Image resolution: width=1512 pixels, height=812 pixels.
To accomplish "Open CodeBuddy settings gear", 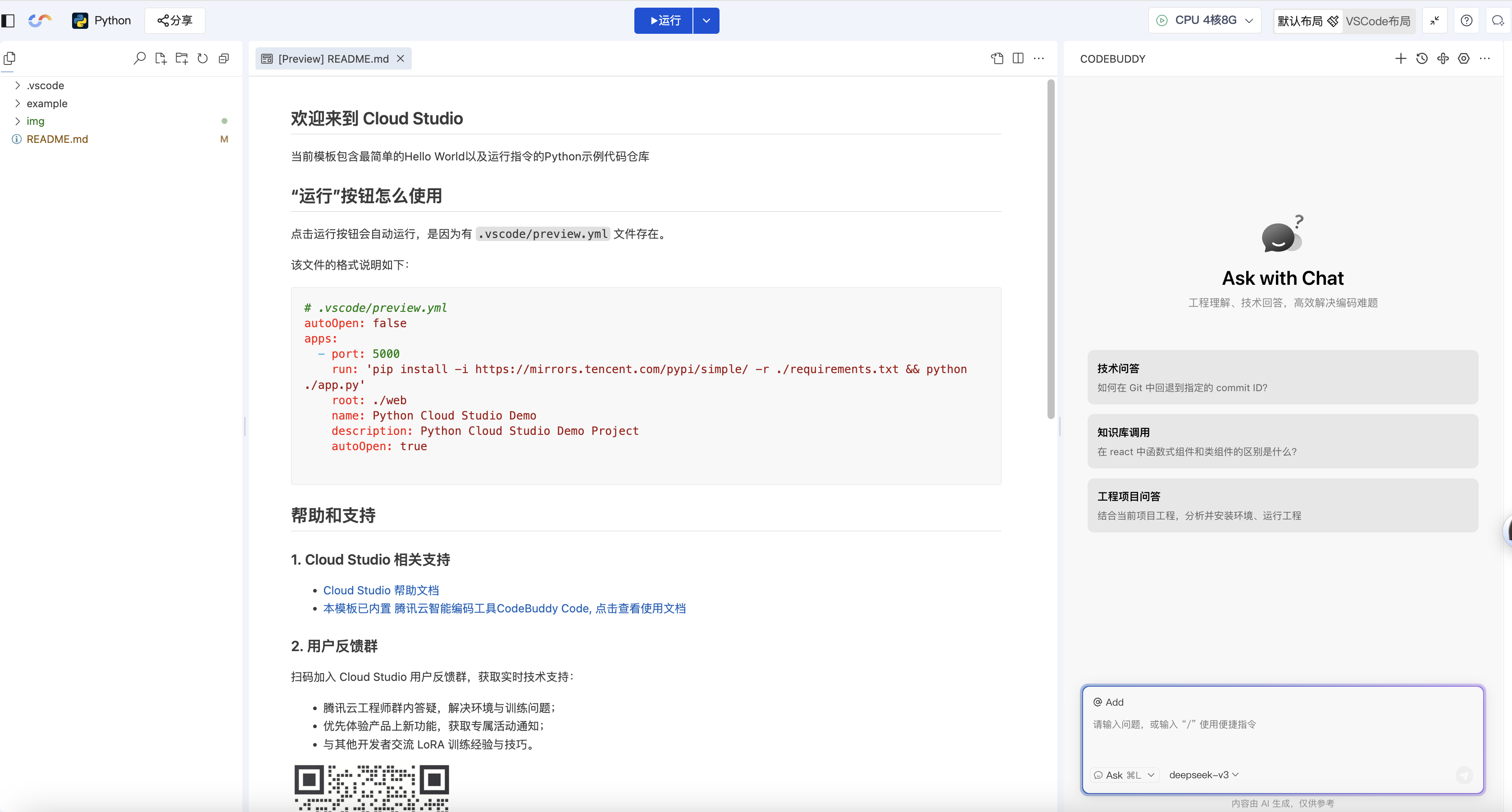I will click(1464, 58).
